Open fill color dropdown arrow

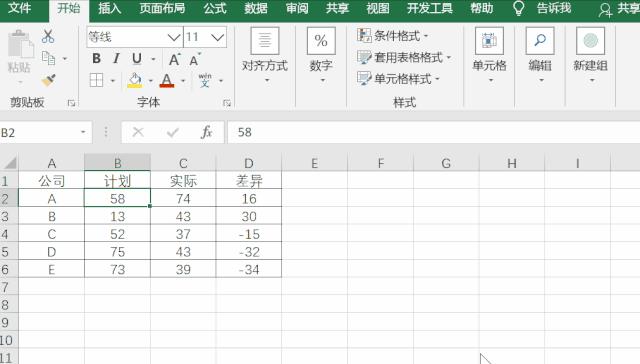150,81
